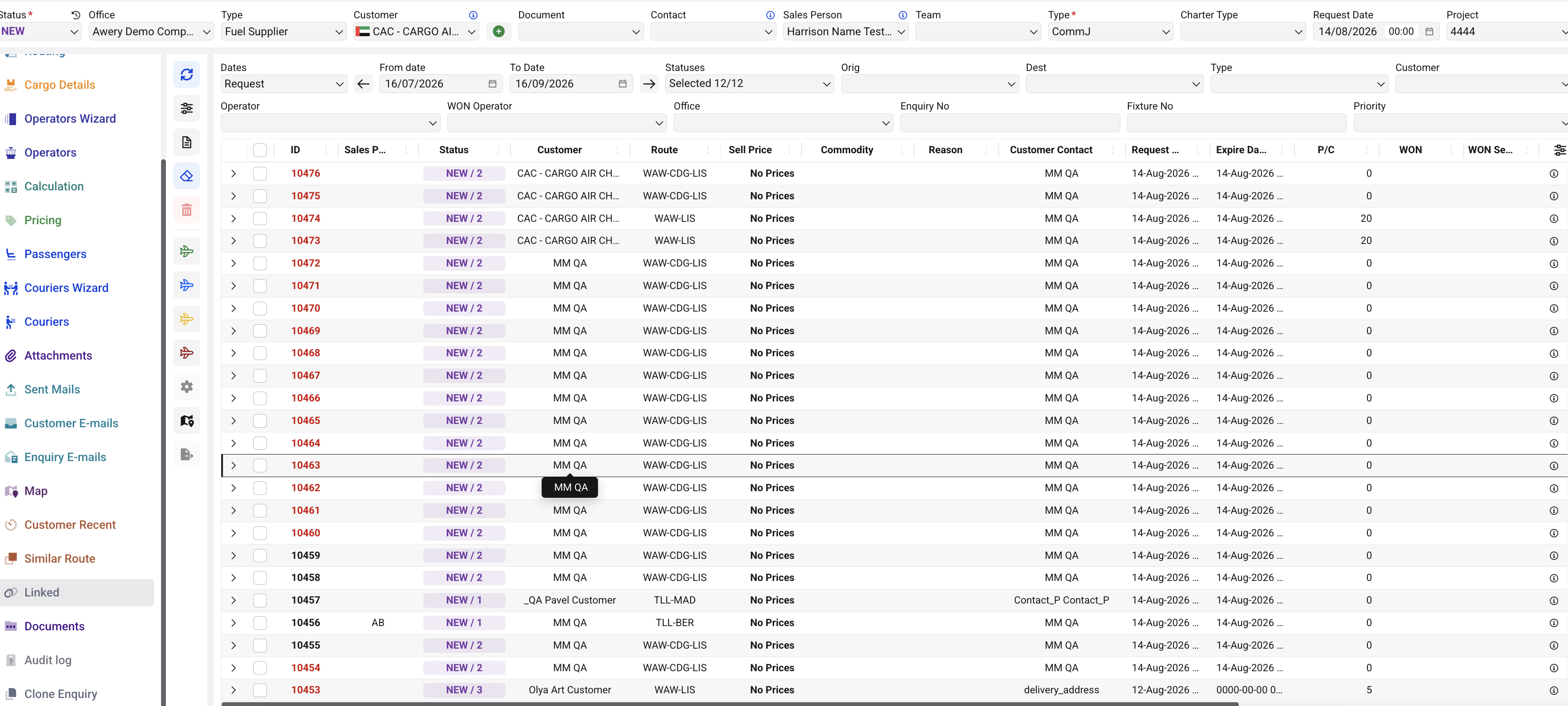The height and width of the screenshot is (706, 1568).
Task: Check the box for enquiry 10453
Action: [260, 690]
